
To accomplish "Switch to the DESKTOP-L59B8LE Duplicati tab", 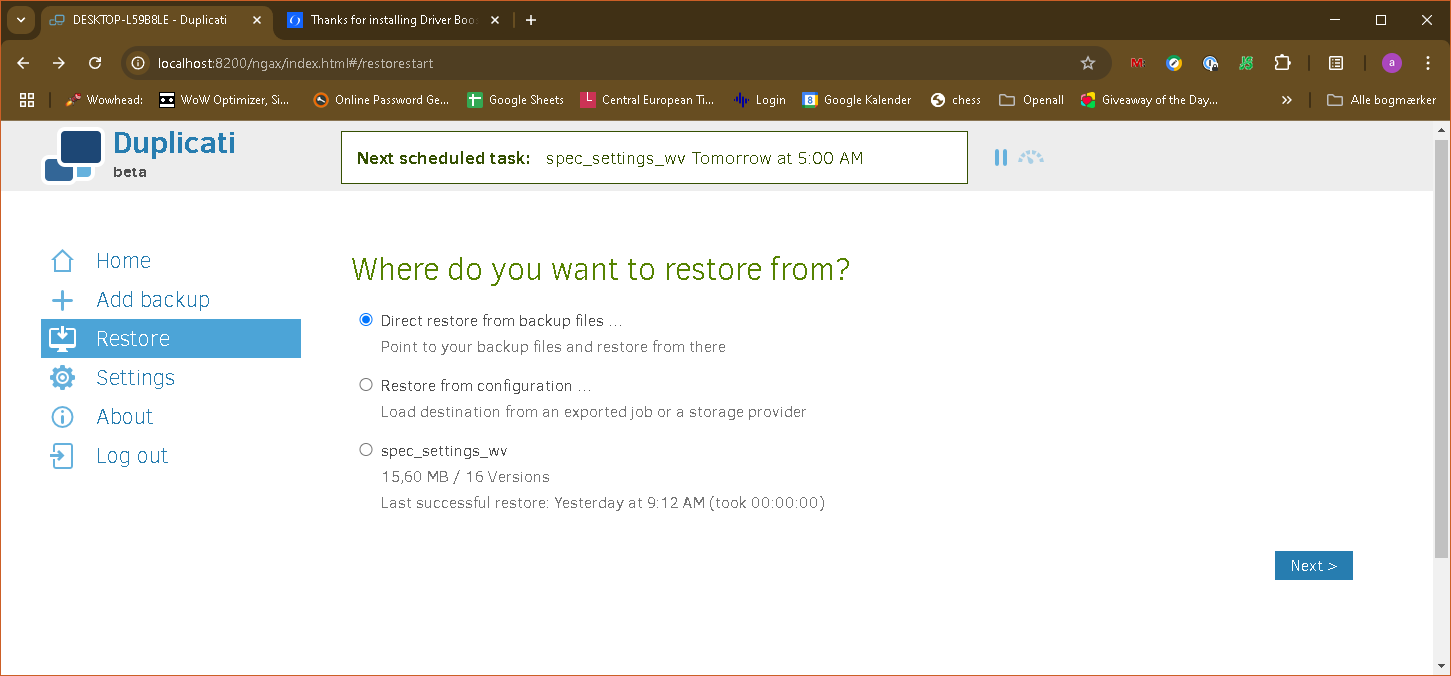I will [158, 20].
